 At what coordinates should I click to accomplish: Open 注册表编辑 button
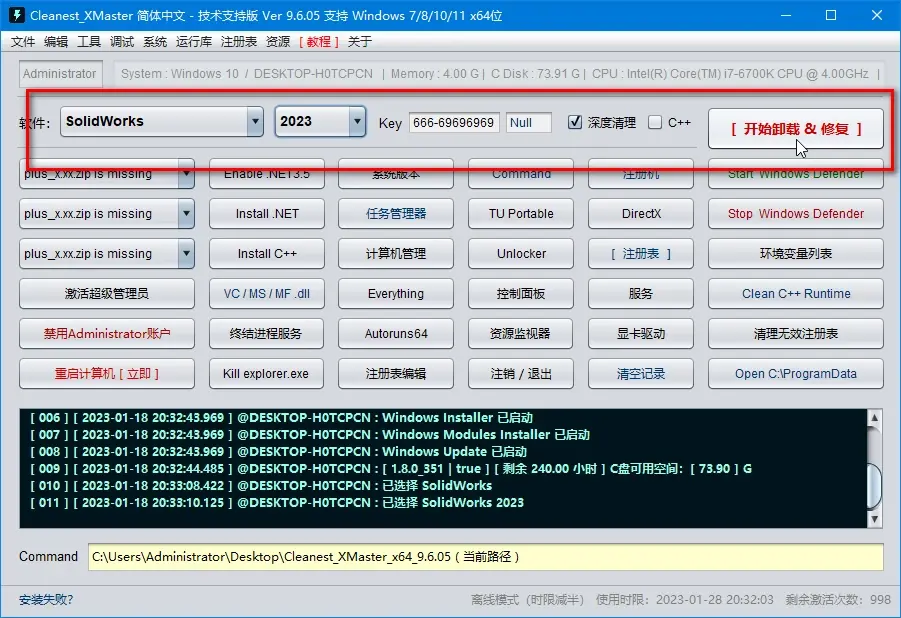[396, 374]
